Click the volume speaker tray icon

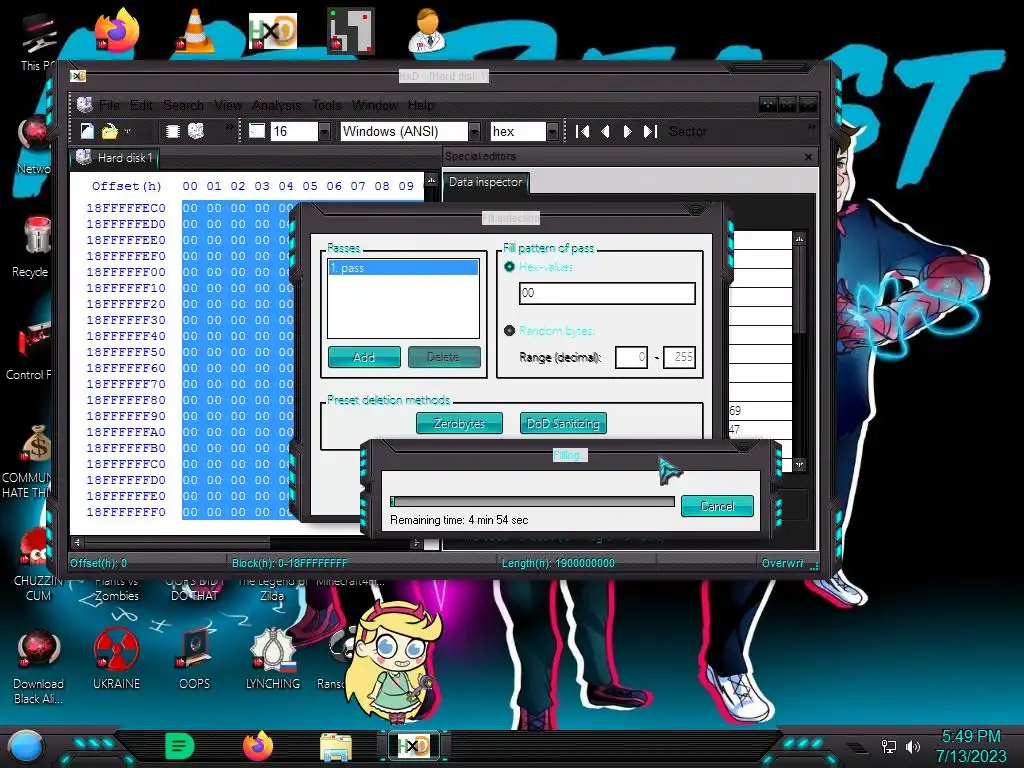click(x=913, y=746)
